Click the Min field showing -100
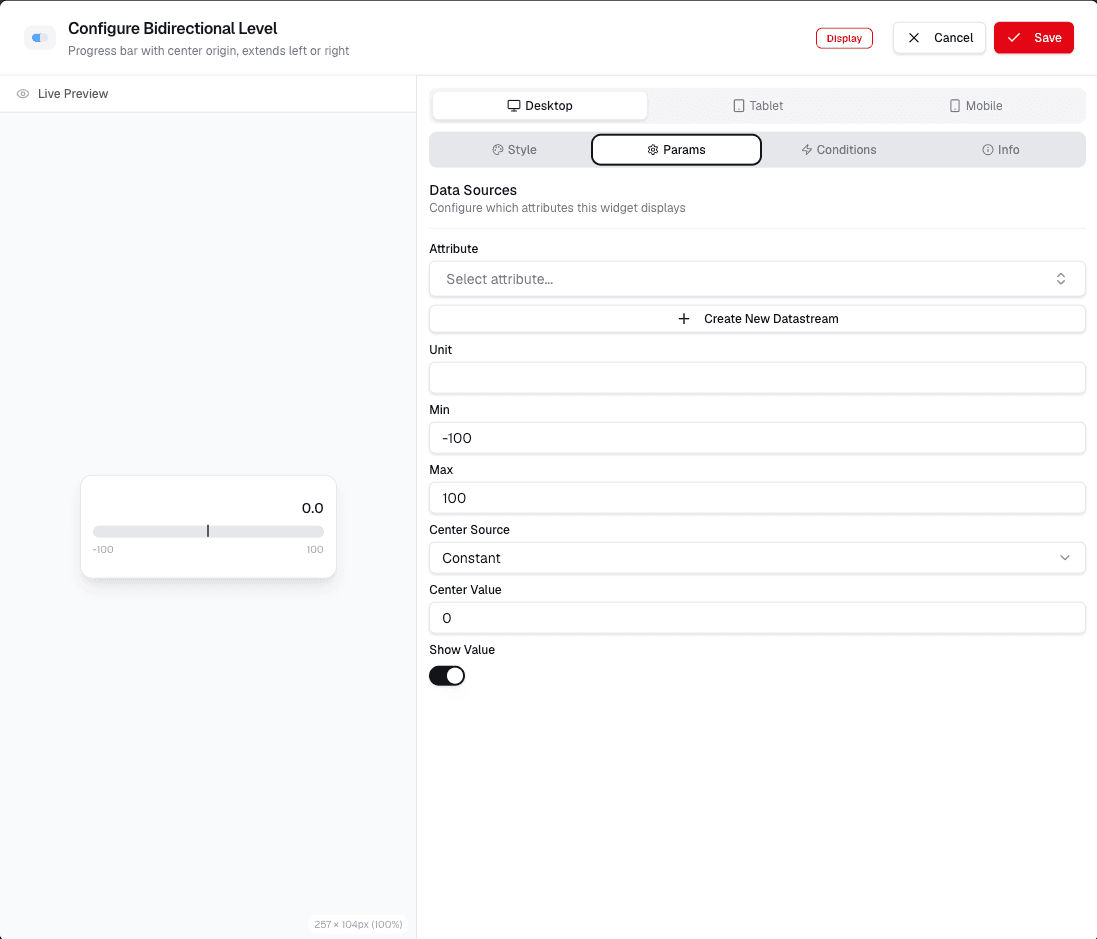 click(757, 438)
